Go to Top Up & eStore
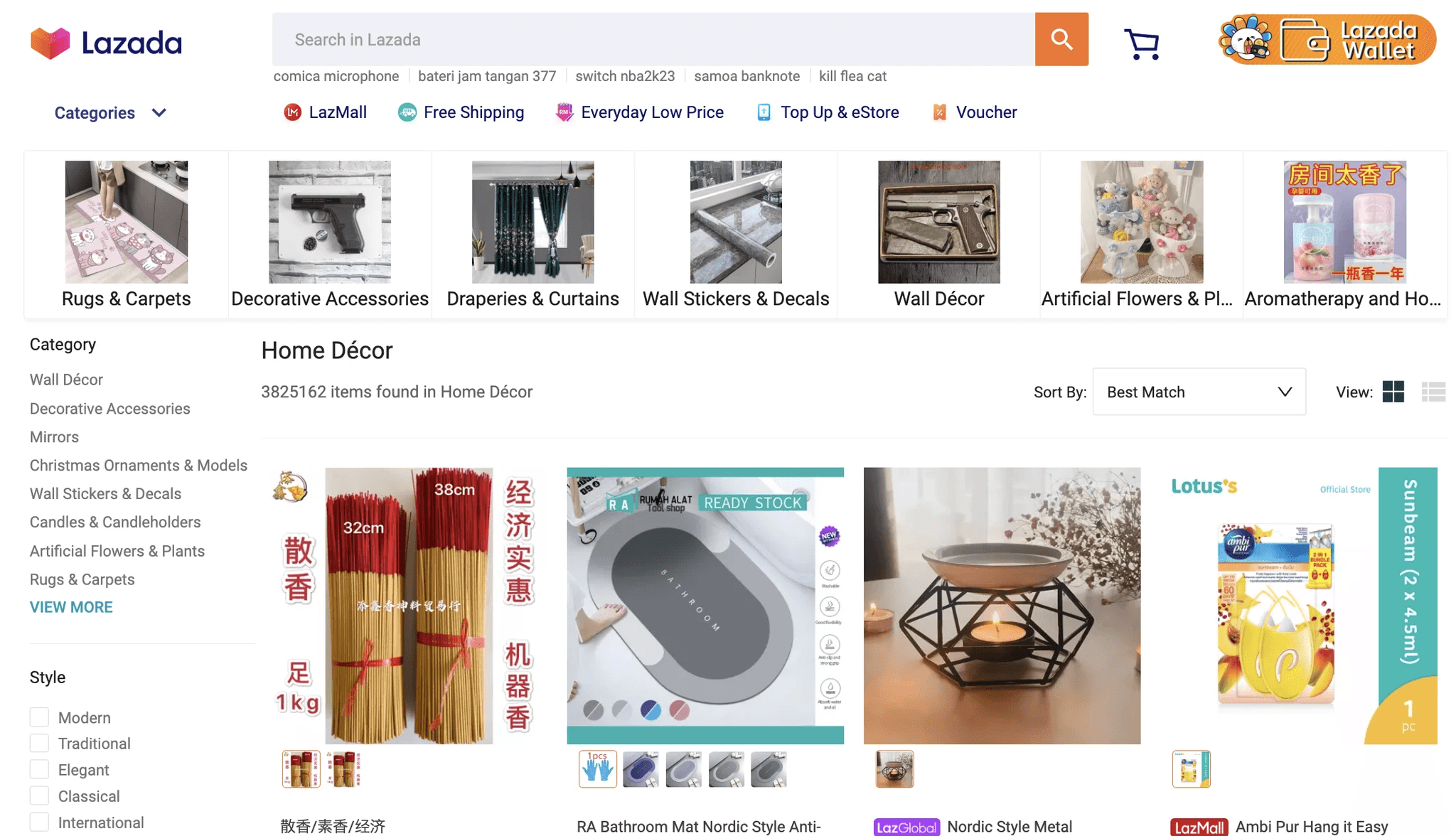This screenshot has height=836, width=1456. coord(839,112)
